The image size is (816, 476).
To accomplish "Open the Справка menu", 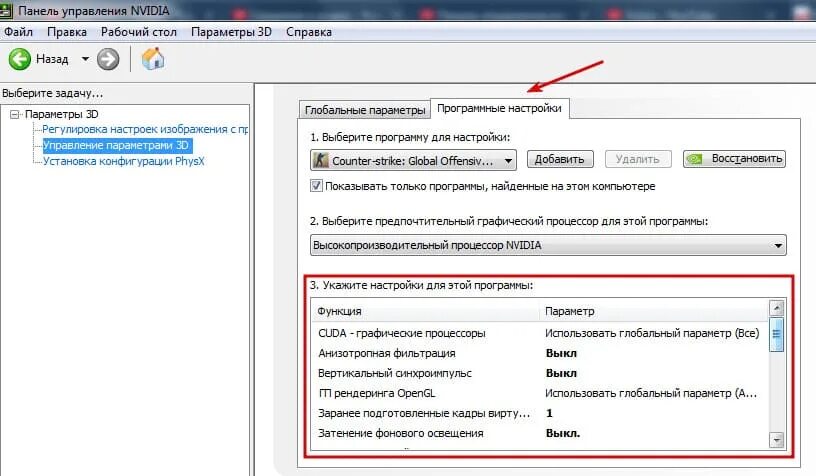I will point(309,32).
